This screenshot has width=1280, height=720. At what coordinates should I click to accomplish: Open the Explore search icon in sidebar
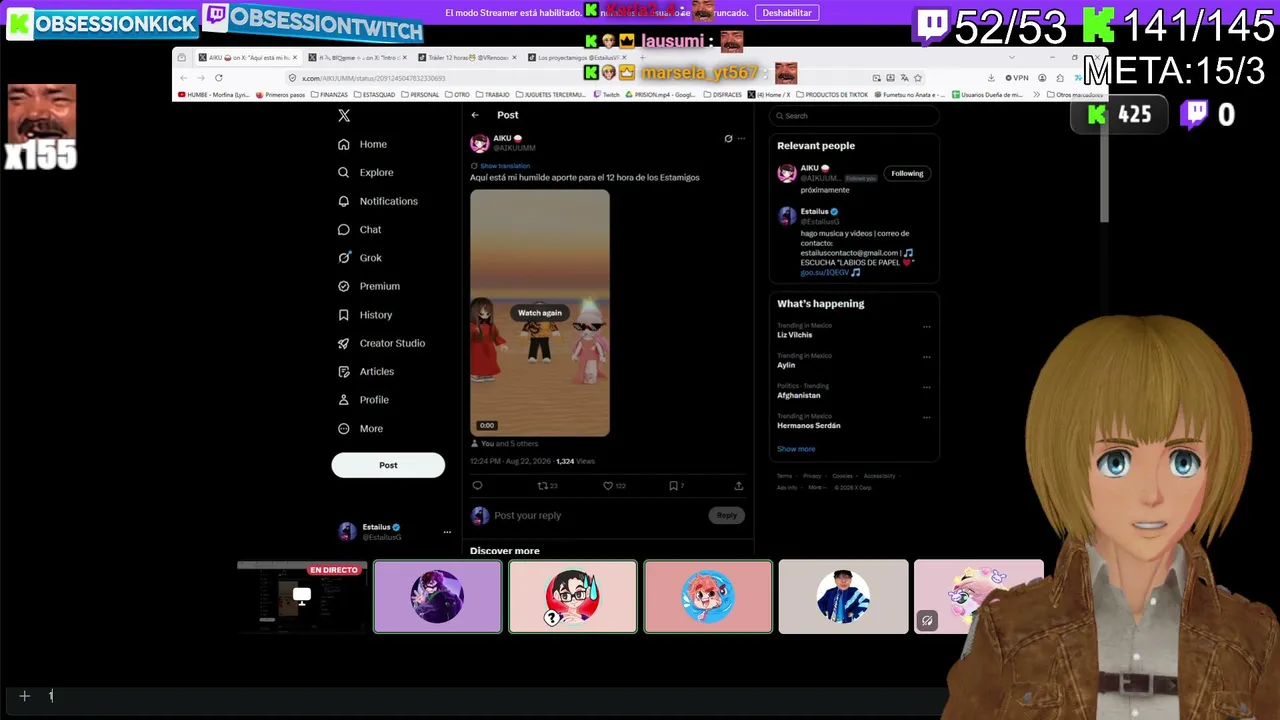[344, 173]
